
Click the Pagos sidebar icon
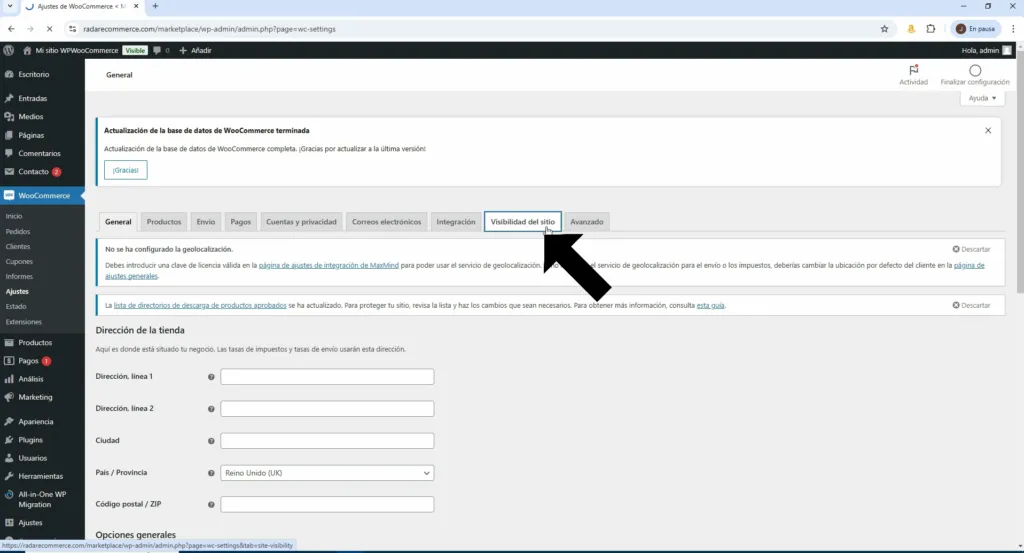click(9, 360)
